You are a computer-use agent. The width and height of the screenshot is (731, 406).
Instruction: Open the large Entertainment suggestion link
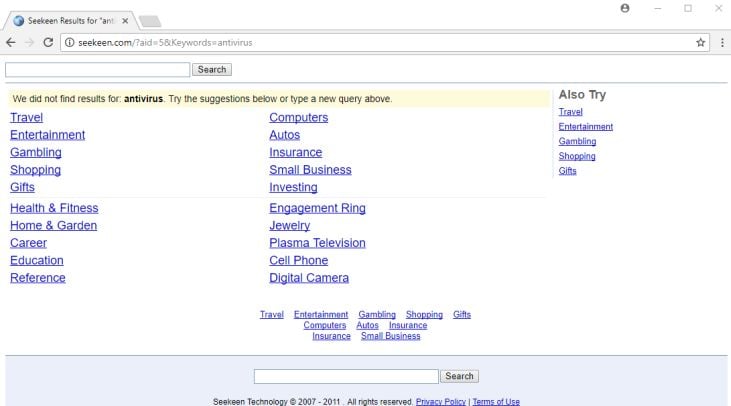tap(48, 135)
